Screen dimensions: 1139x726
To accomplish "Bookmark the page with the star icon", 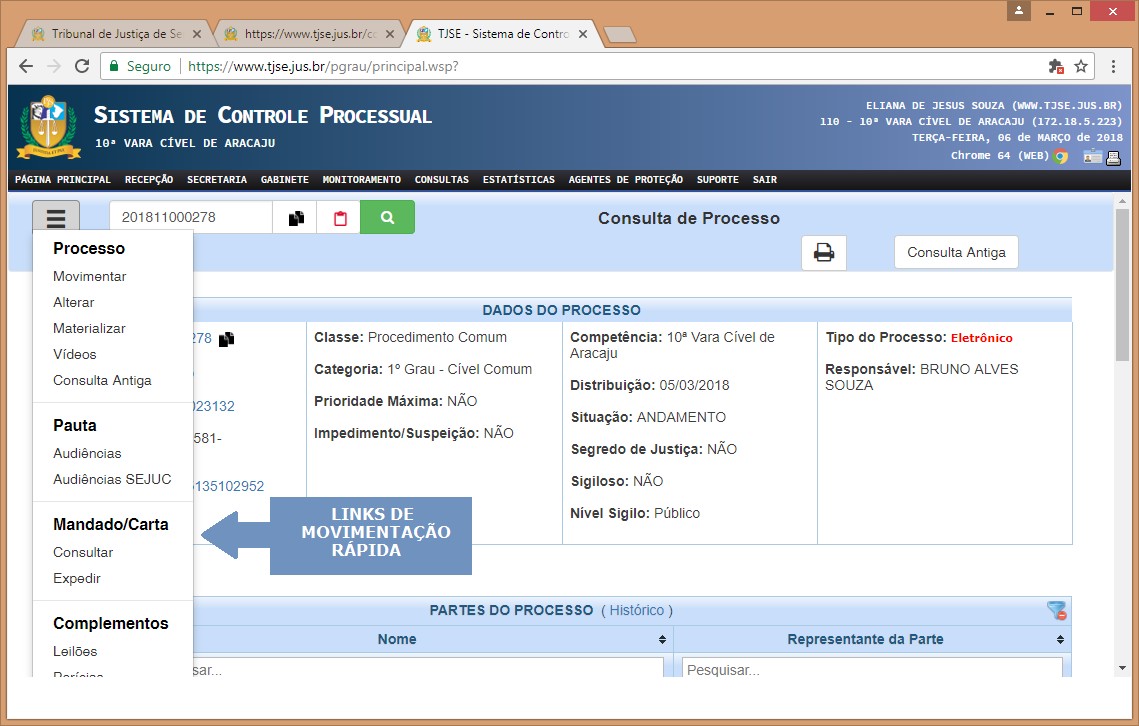I will pyautogui.click(x=1081, y=66).
